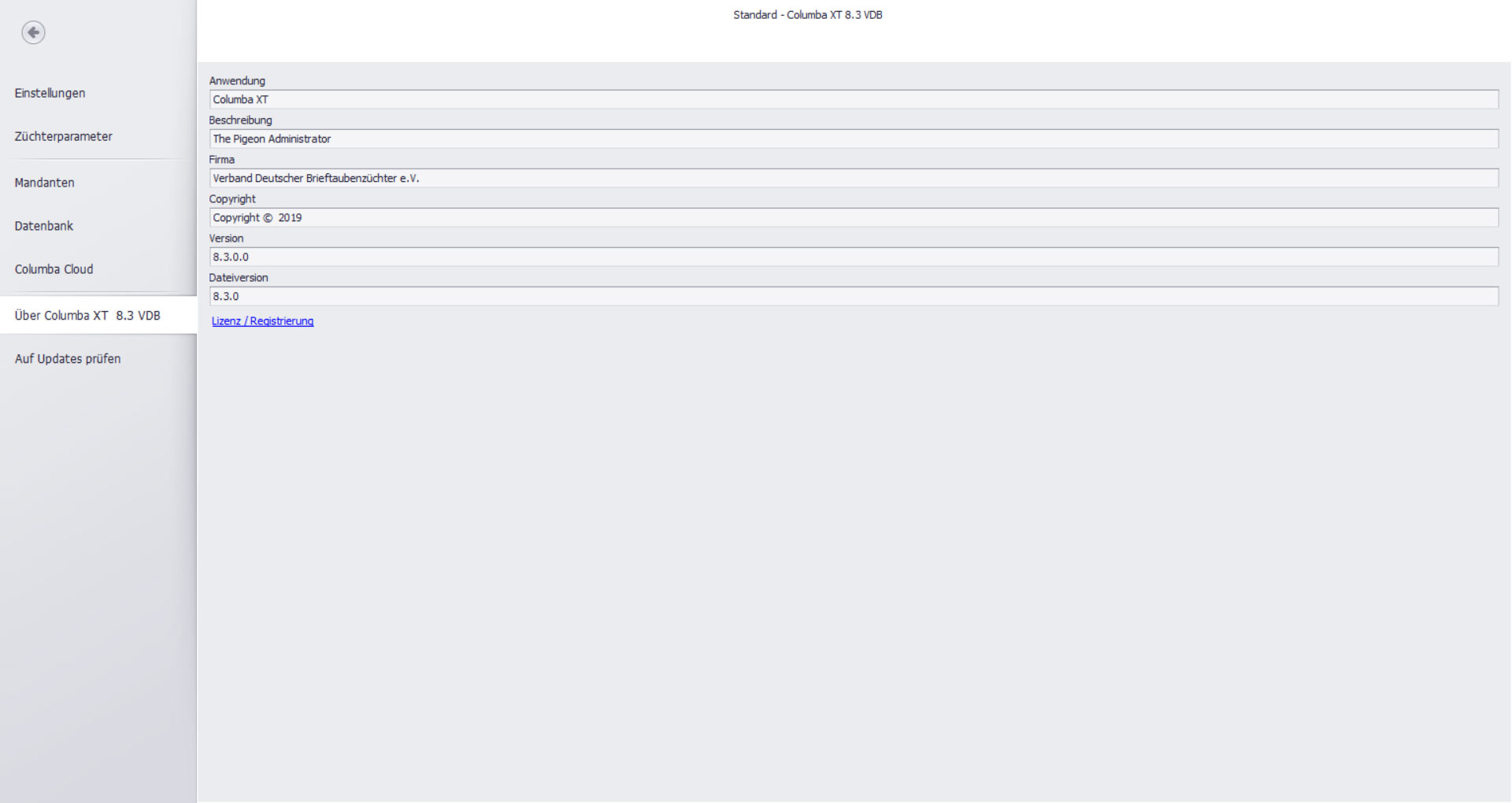Switch to Columba Cloud
Image resolution: width=1512 pixels, height=803 pixels.
coord(54,269)
